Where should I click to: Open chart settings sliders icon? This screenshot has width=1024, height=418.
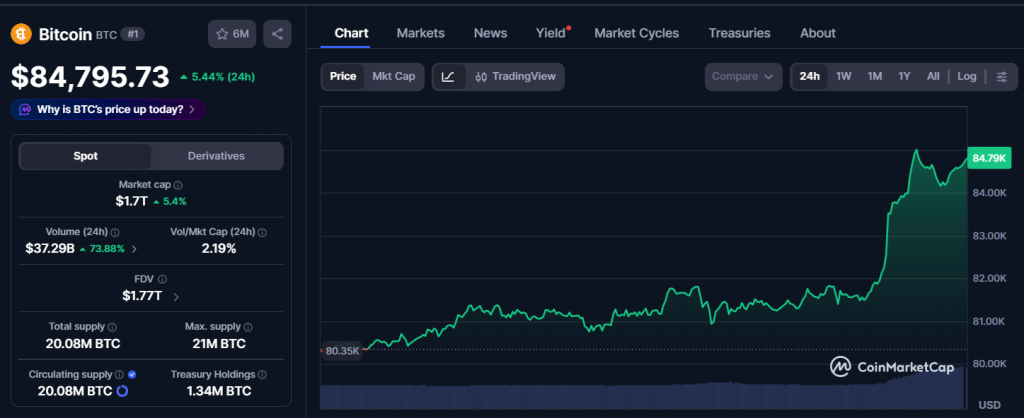[1001, 76]
